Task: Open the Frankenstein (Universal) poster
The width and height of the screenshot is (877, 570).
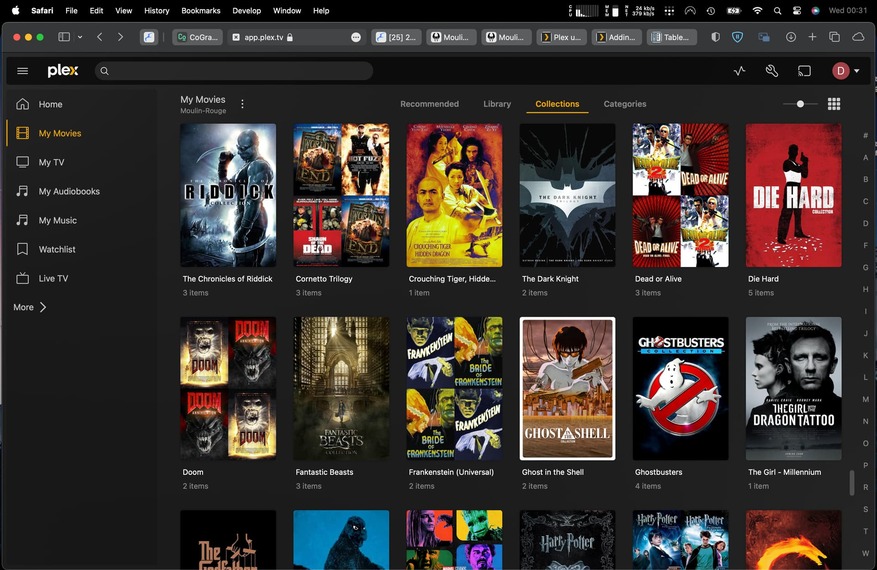Action: pos(454,389)
